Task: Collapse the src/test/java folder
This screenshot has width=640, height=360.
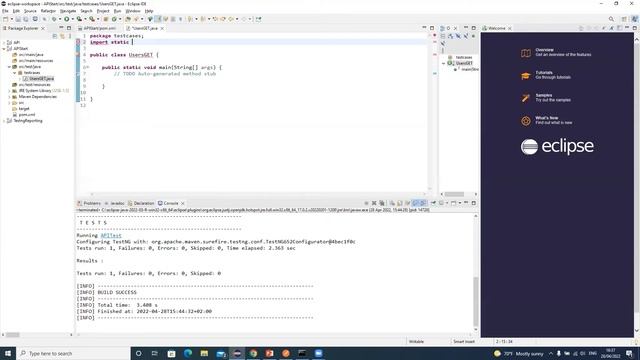Action: coord(9,67)
